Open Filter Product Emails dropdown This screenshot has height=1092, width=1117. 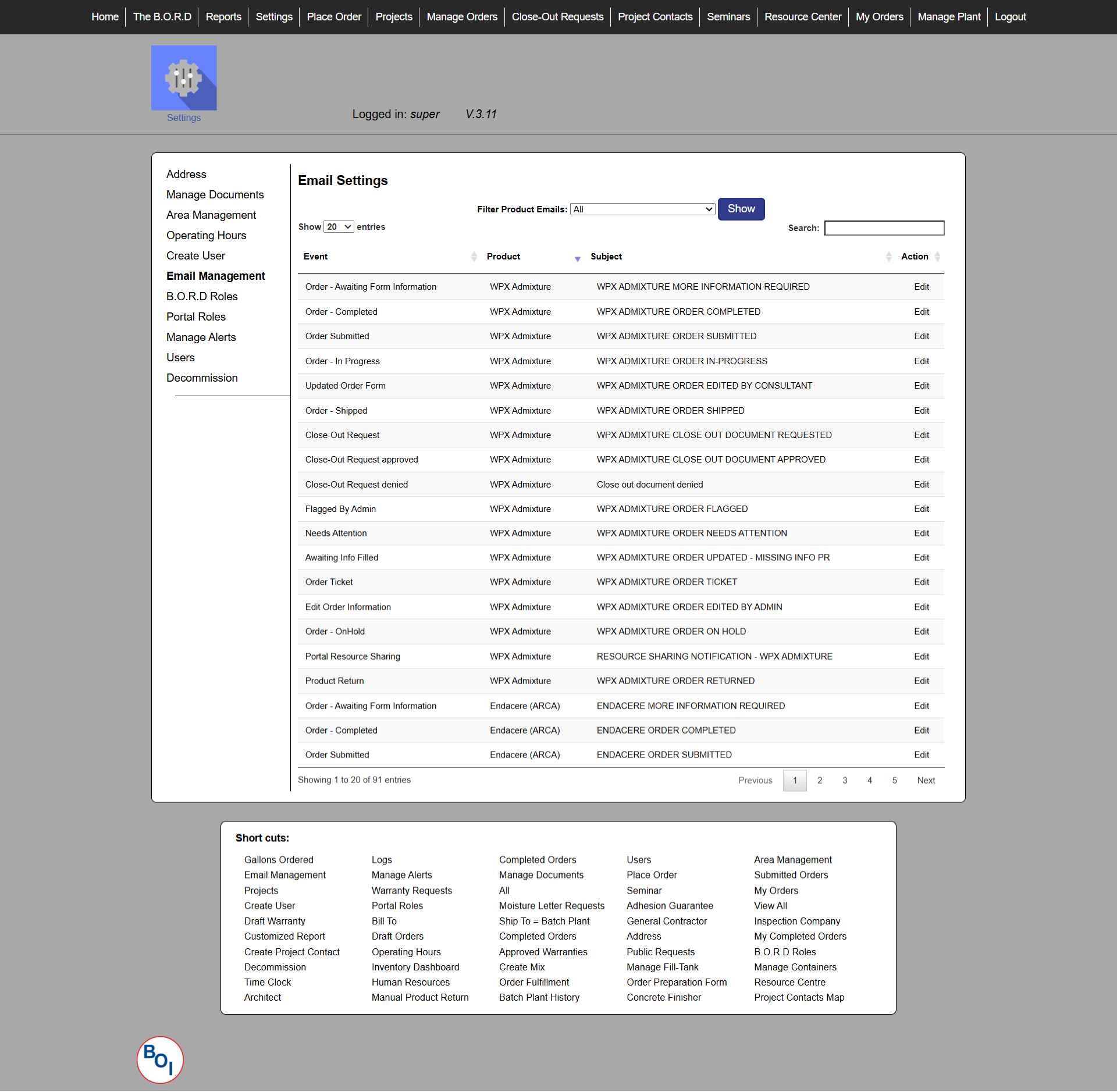pos(642,209)
